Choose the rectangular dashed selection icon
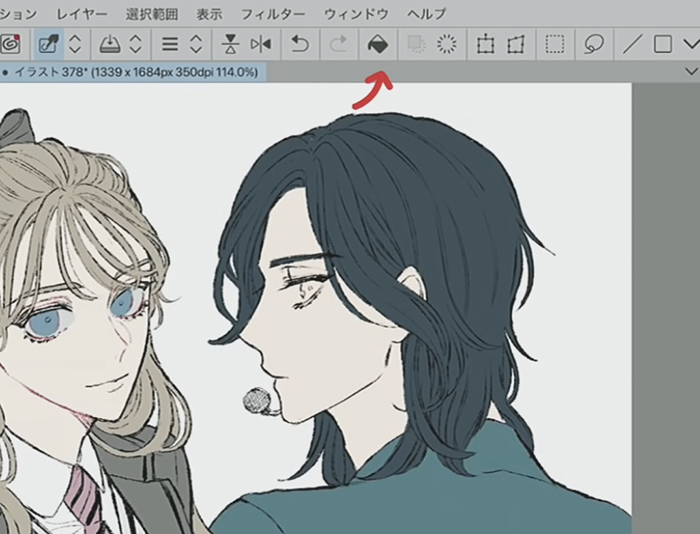 (x=555, y=45)
